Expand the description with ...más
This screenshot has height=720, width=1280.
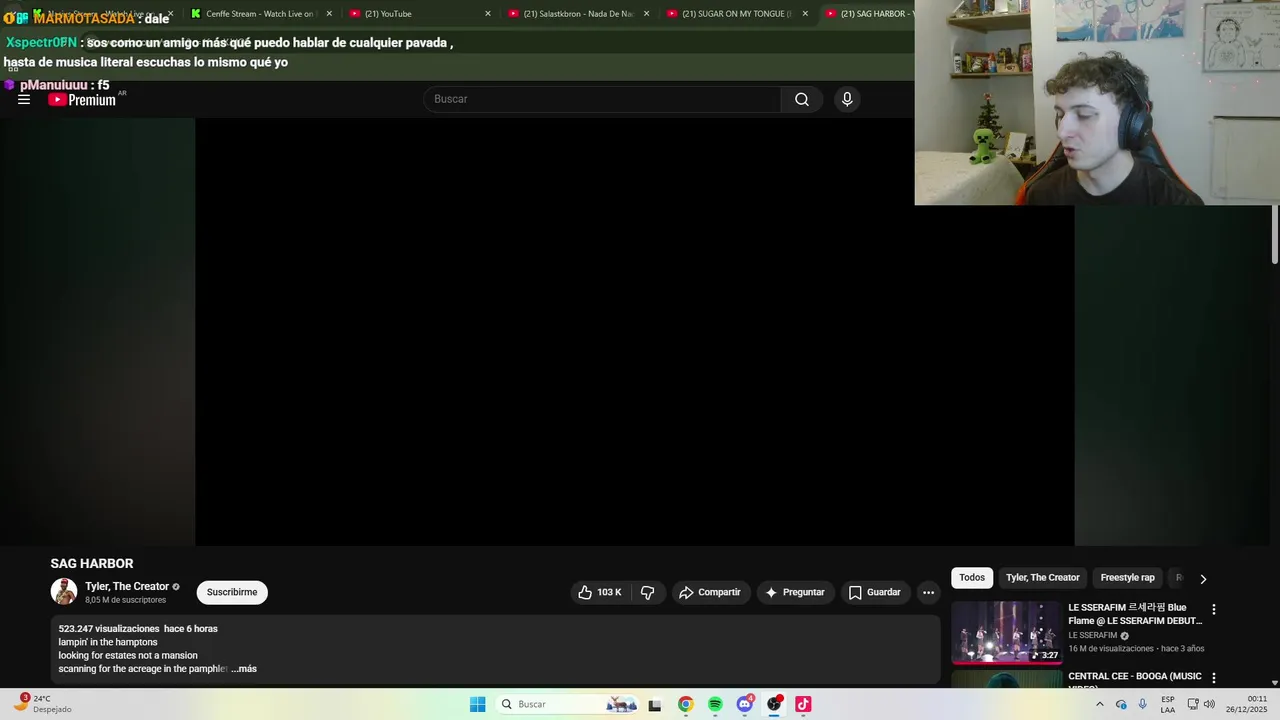[x=244, y=669]
